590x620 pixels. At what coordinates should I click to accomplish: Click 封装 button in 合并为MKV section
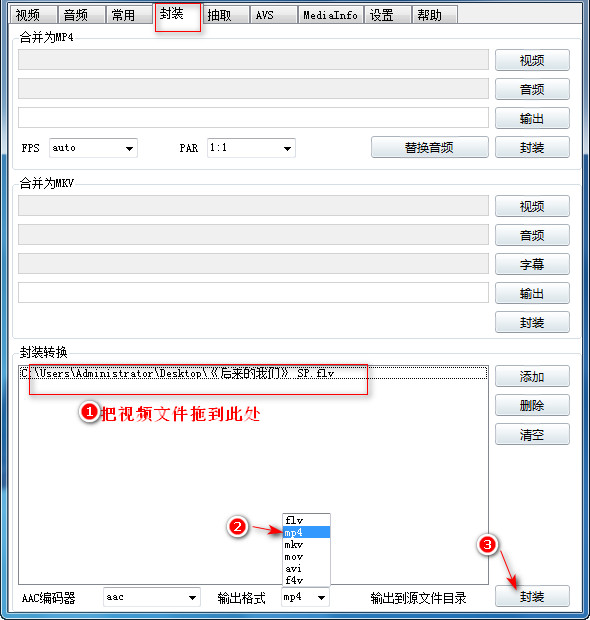(x=532, y=322)
